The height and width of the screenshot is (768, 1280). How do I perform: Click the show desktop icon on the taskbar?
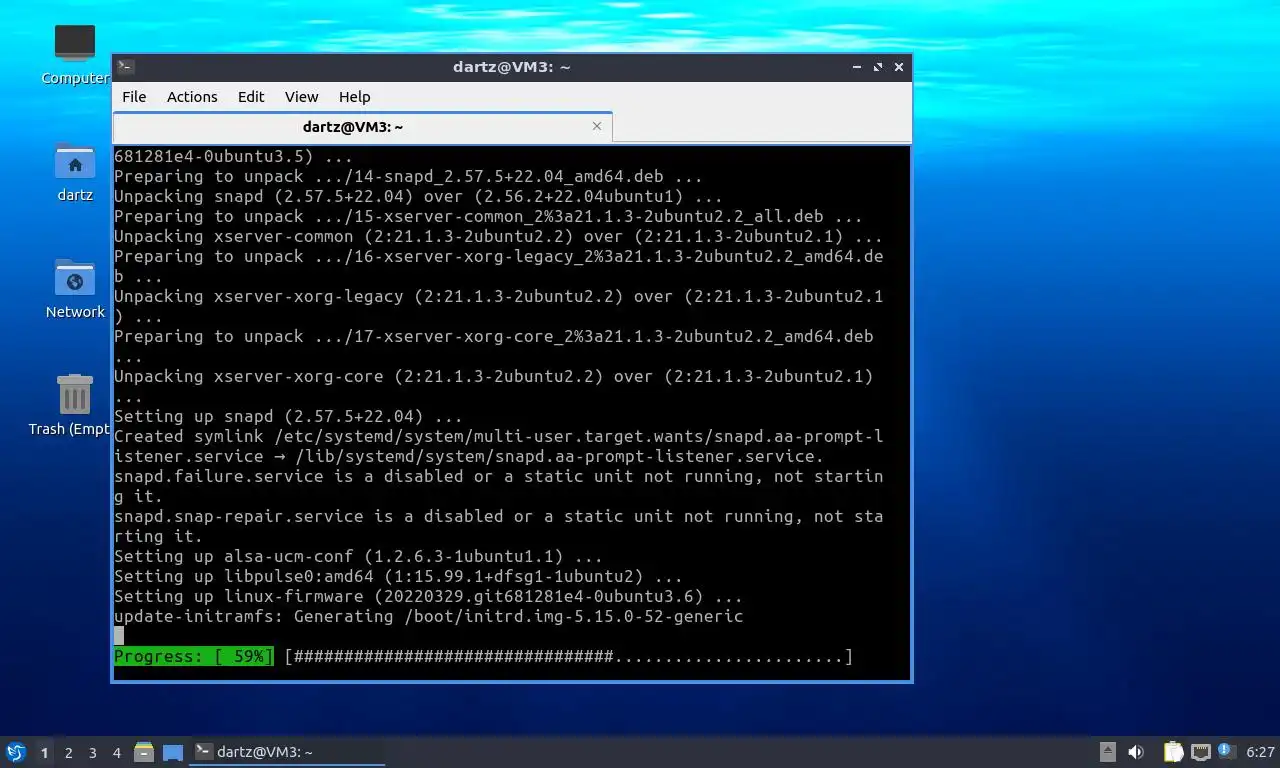pyautogui.click(x=173, y=752)
